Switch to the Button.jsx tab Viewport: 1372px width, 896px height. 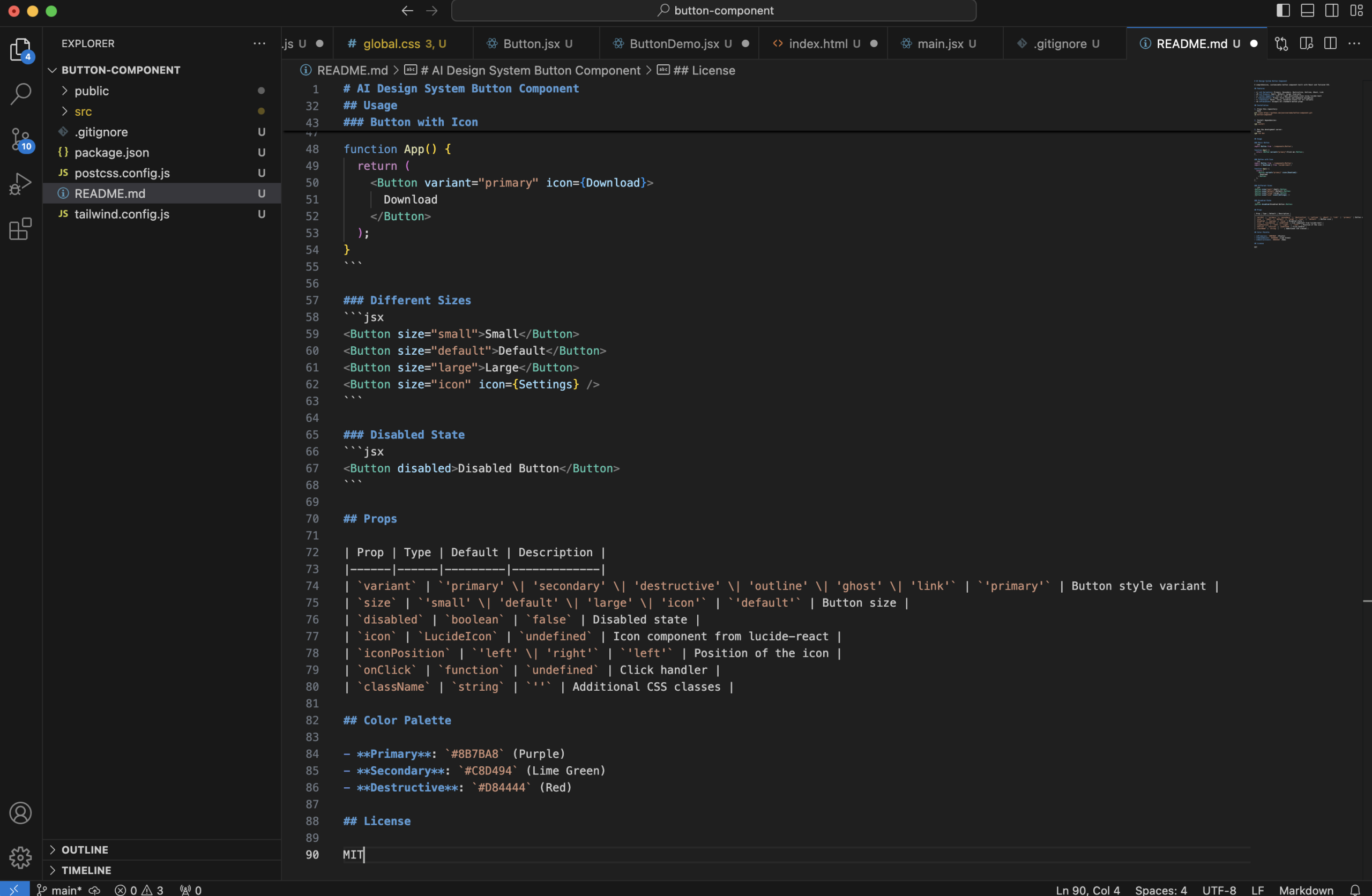(x=531, y=44)
